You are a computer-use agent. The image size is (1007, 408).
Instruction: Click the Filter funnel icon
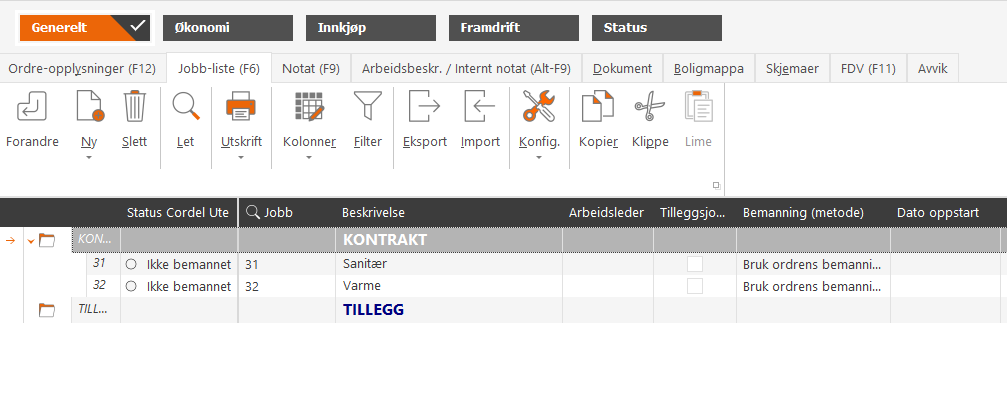pos(367,106)
